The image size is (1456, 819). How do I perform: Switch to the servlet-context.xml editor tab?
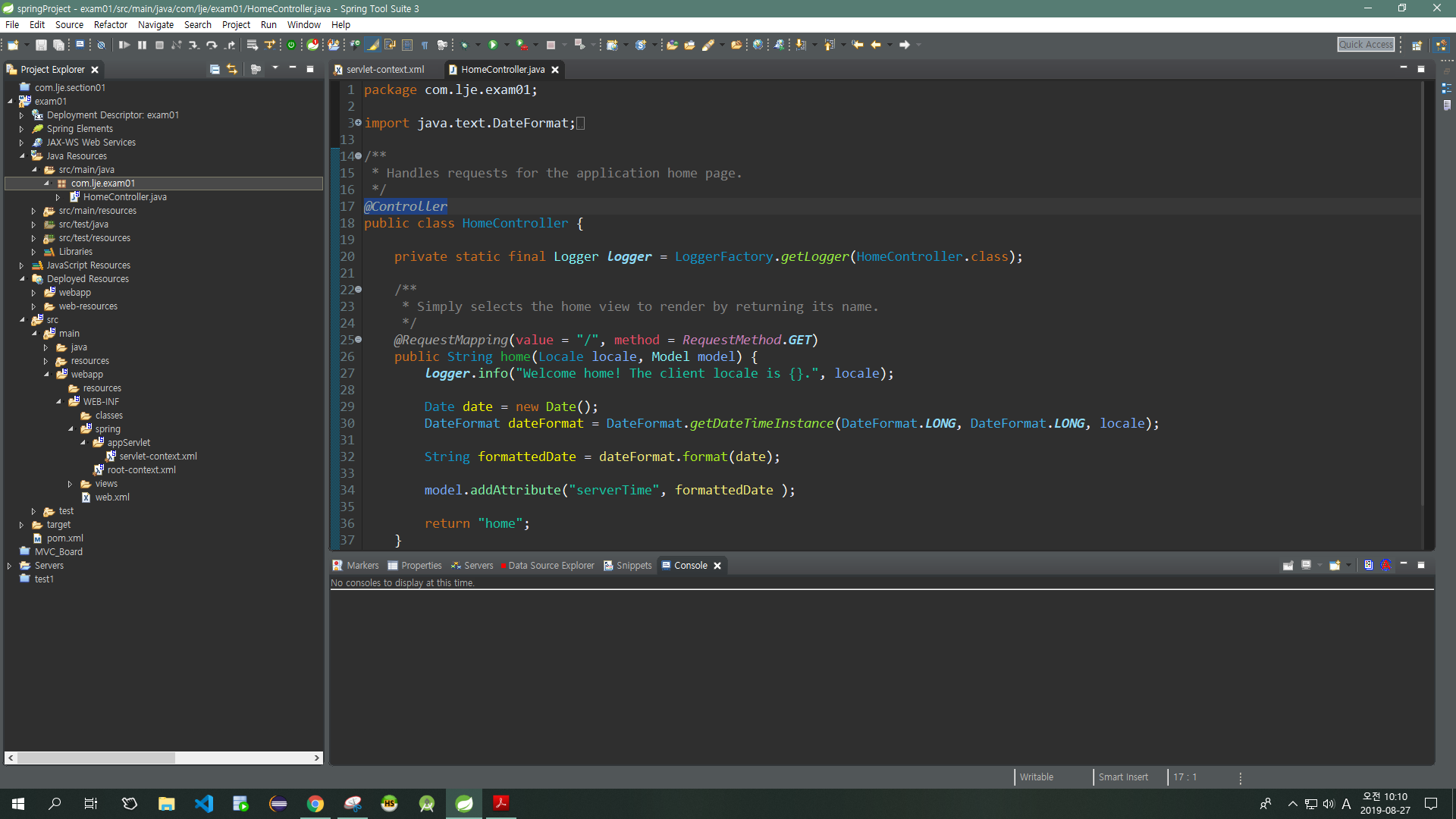point(384,69)
